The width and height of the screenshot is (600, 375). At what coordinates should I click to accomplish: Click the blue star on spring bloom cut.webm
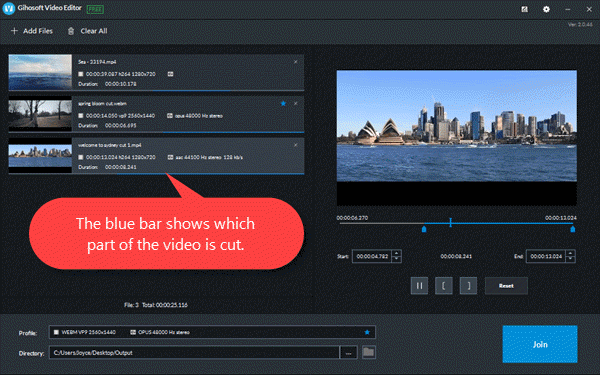click(283, 103)
